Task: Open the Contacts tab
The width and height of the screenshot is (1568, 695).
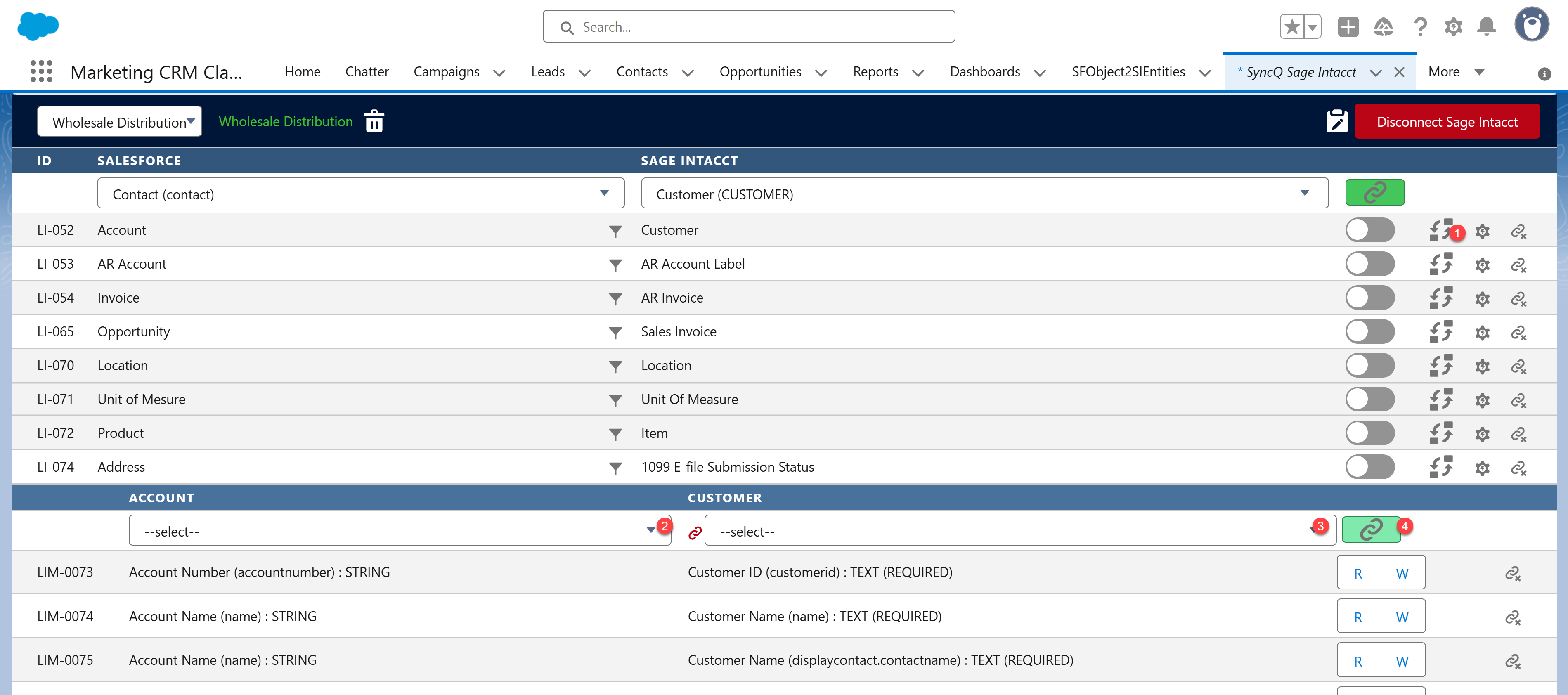Action: tap(641, 72)
